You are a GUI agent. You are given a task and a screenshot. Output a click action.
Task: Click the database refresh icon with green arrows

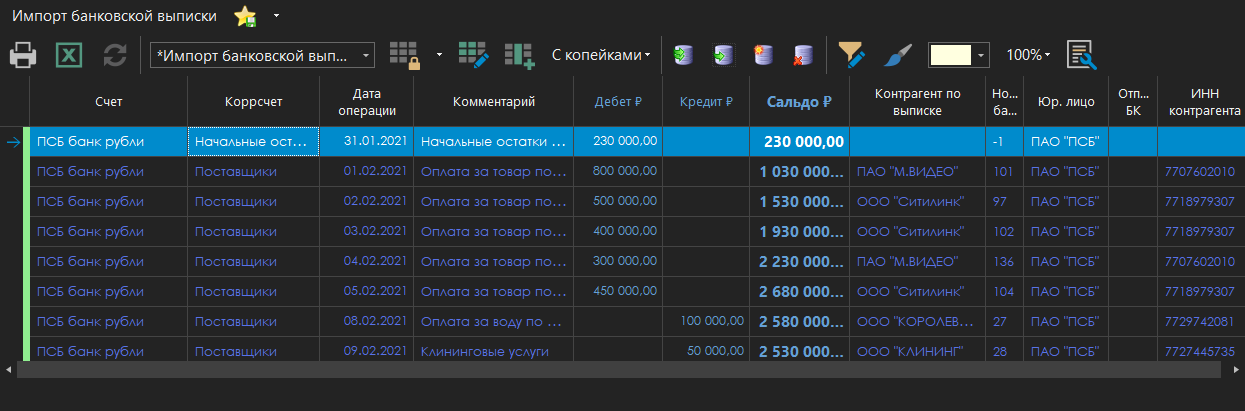(x=683, y=55)
